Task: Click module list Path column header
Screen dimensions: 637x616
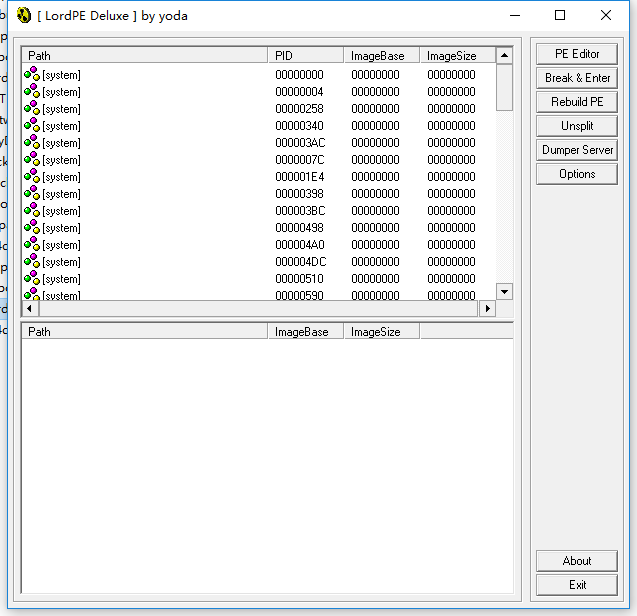Action: pos(145,332)
